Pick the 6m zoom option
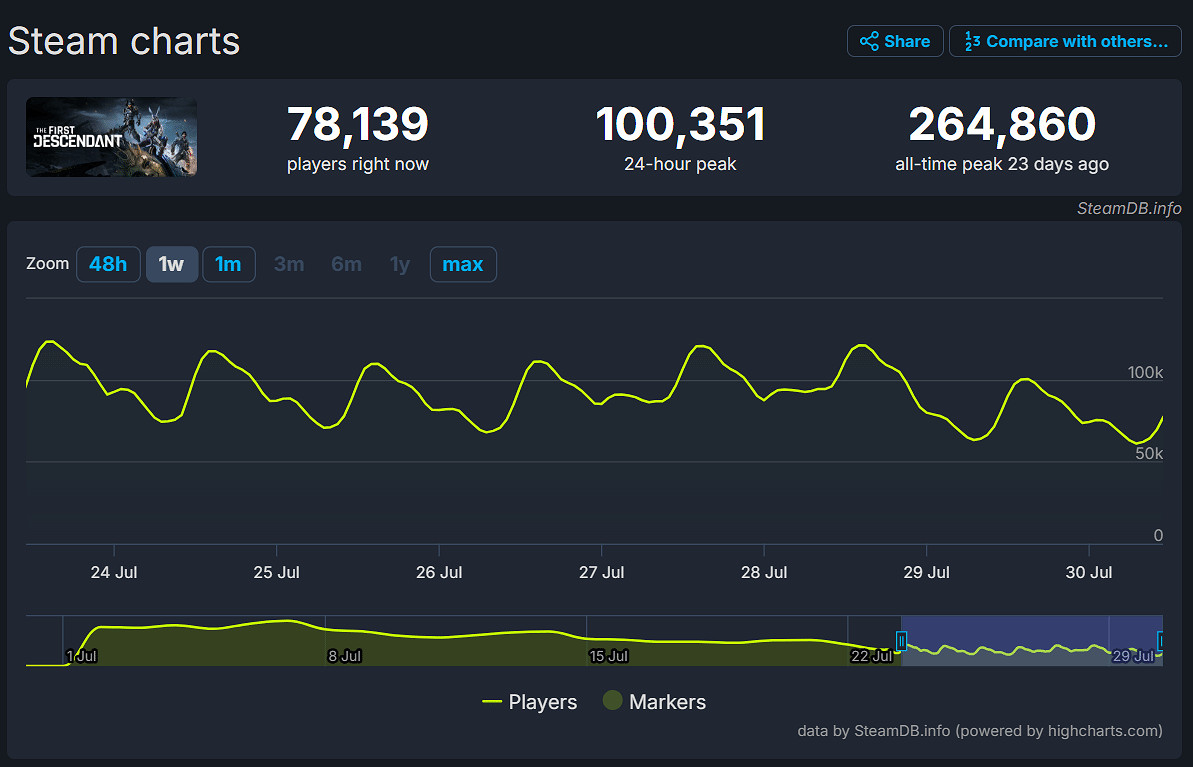 click(x=346, y=264)
